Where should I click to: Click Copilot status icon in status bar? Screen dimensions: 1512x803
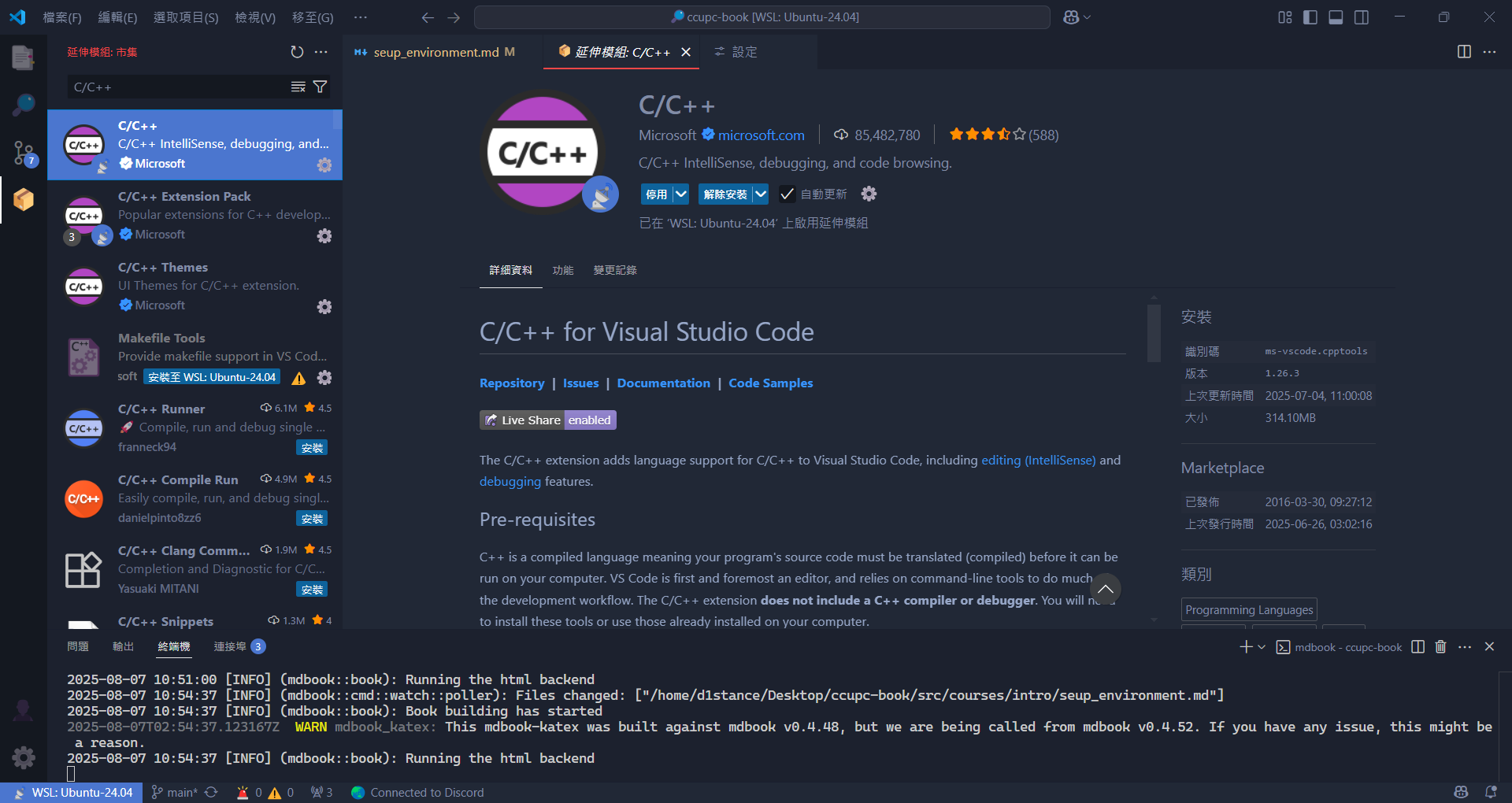tap(1461, 792)
